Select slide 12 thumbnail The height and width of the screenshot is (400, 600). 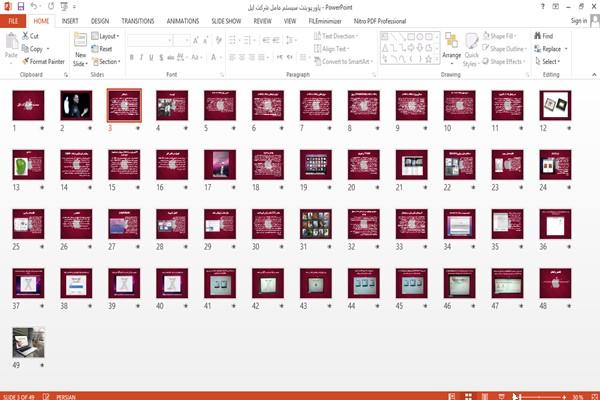click(555, 105)
